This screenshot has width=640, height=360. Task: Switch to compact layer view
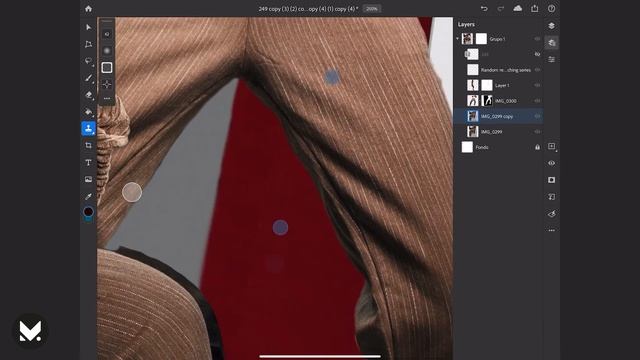(551, 26)
